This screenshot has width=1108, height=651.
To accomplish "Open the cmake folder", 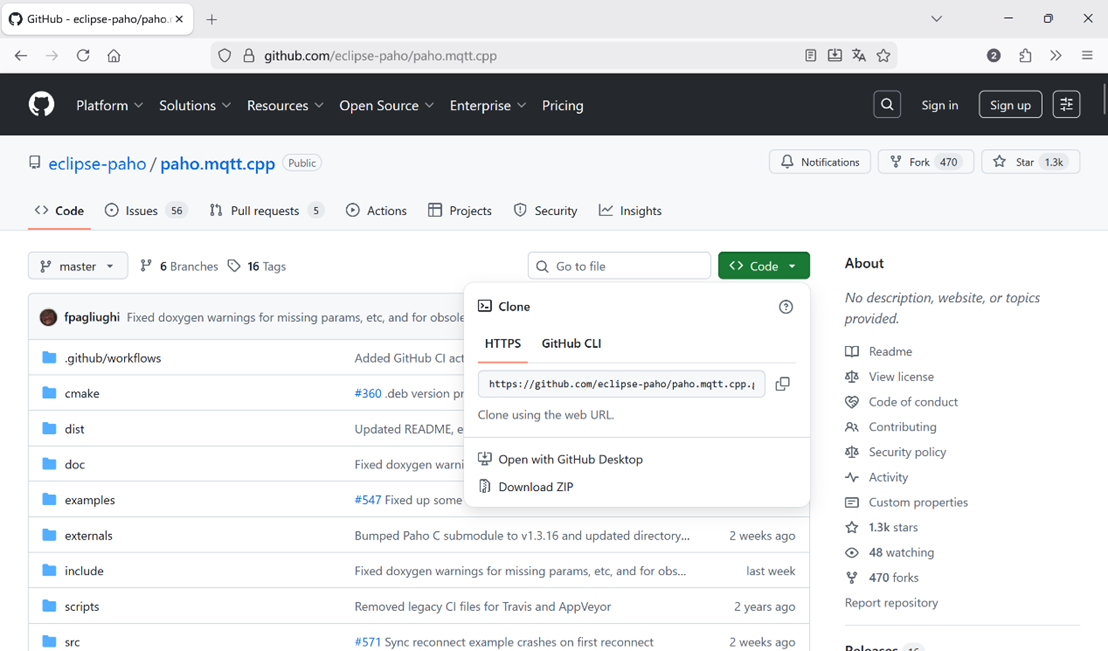I will pyautogui.click(x=82, y=394).
